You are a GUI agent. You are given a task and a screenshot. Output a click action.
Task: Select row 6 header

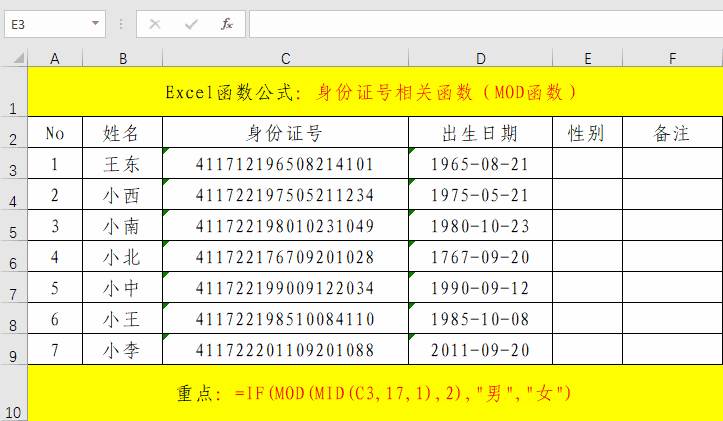point(13,256)
